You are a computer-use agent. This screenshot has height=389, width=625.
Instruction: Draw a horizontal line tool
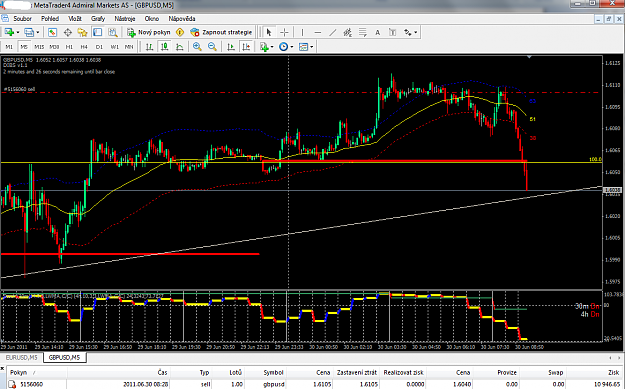pyautogui.click(x=318, y=32)
